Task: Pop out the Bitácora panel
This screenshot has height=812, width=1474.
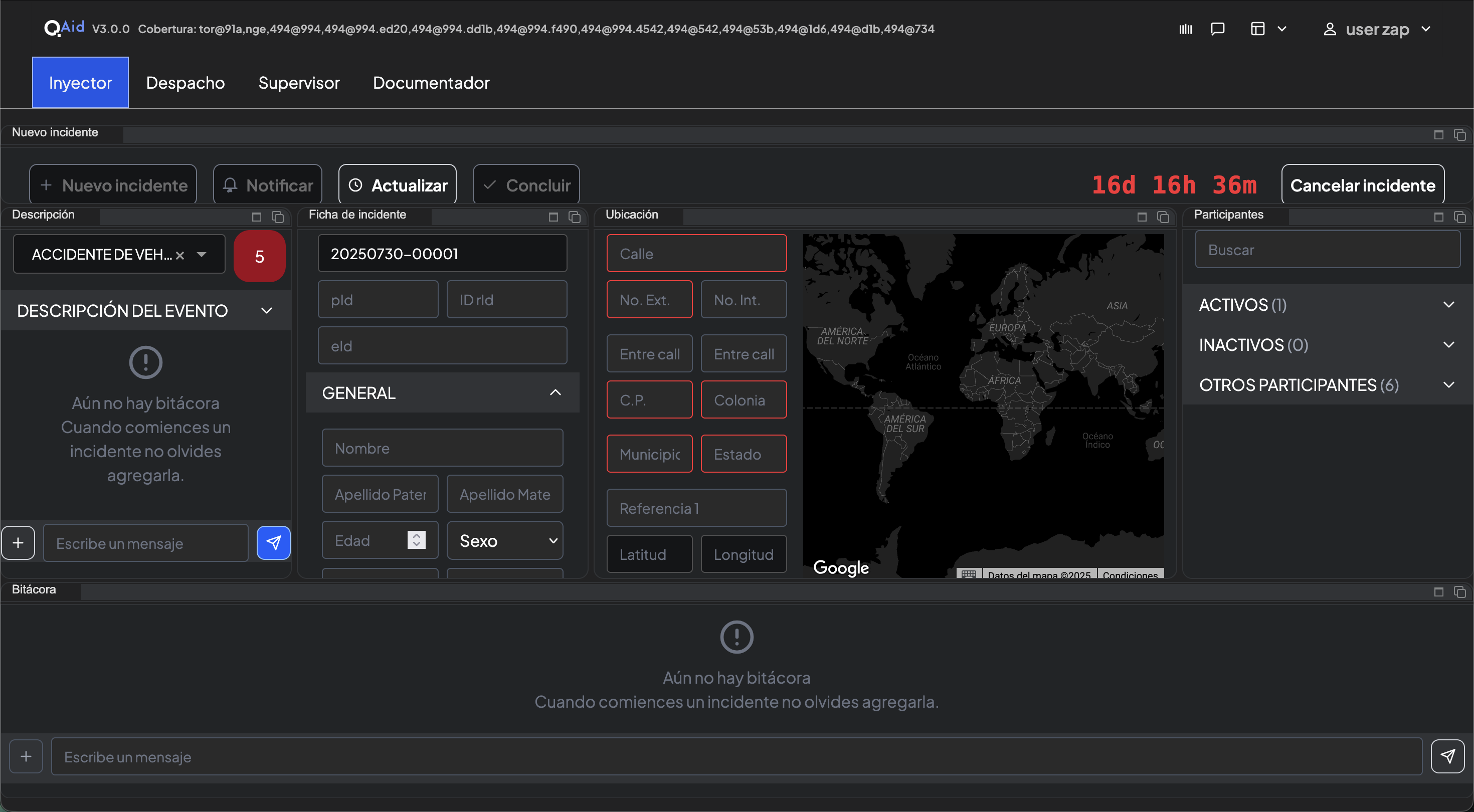Action: point(1459,591)
